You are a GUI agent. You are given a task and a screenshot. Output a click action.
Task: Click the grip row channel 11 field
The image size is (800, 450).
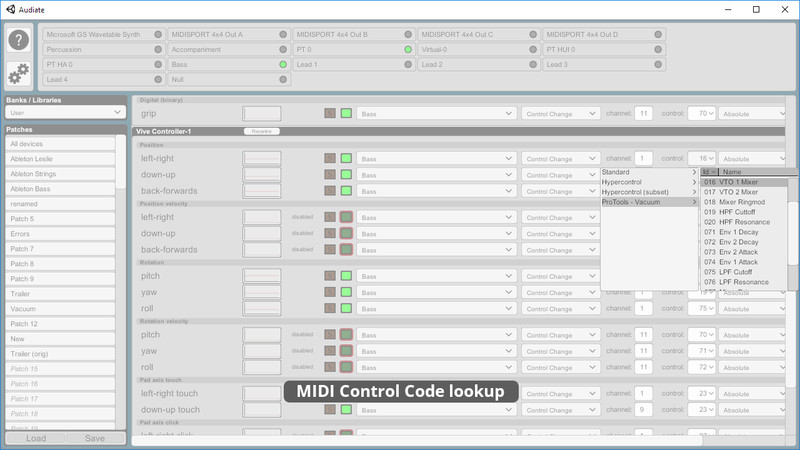tap(643, 113)
